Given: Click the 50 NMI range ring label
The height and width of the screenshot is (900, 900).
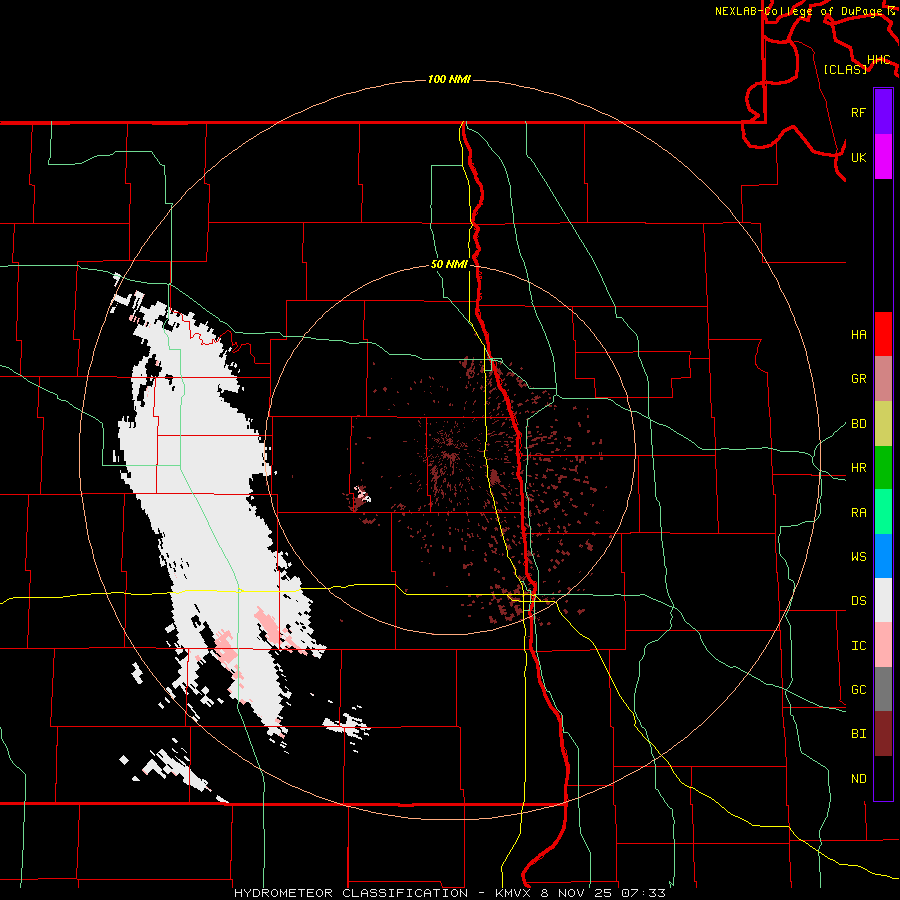Looking at the screenshot, I should coord(449,264).
